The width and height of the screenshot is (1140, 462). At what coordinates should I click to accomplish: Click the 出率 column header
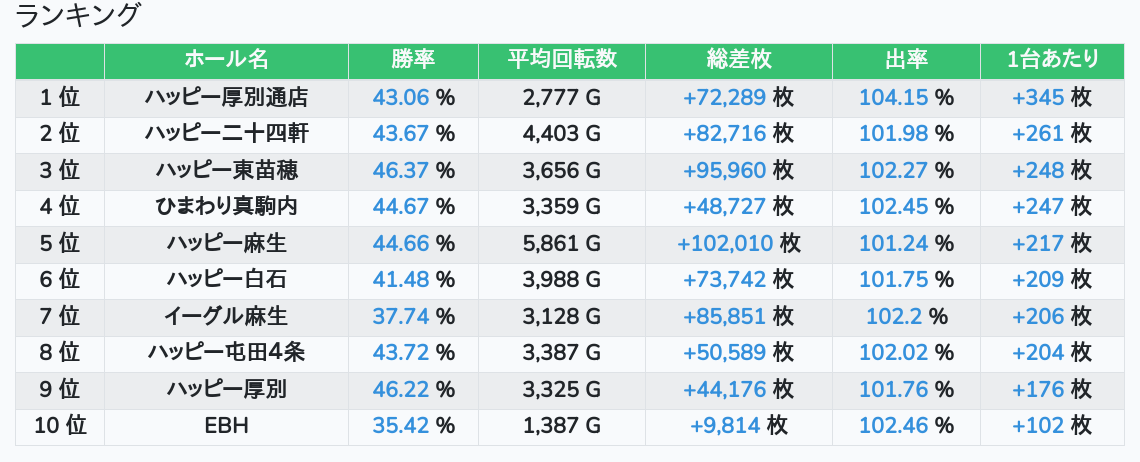[x=906, y=60]
